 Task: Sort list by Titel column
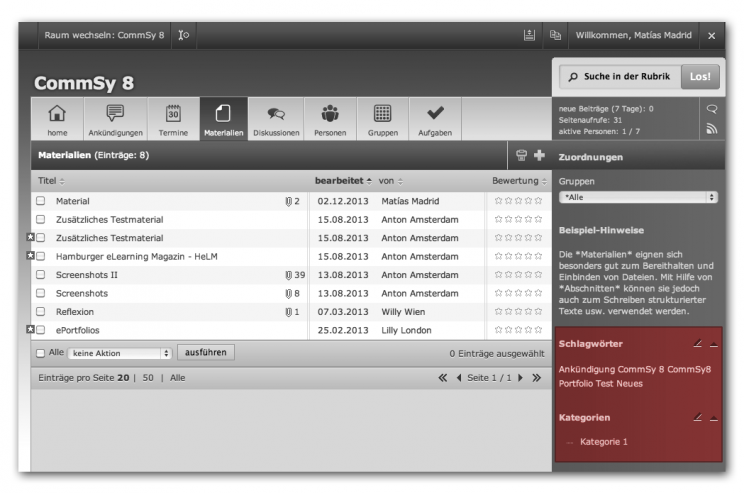pos(51,181)
